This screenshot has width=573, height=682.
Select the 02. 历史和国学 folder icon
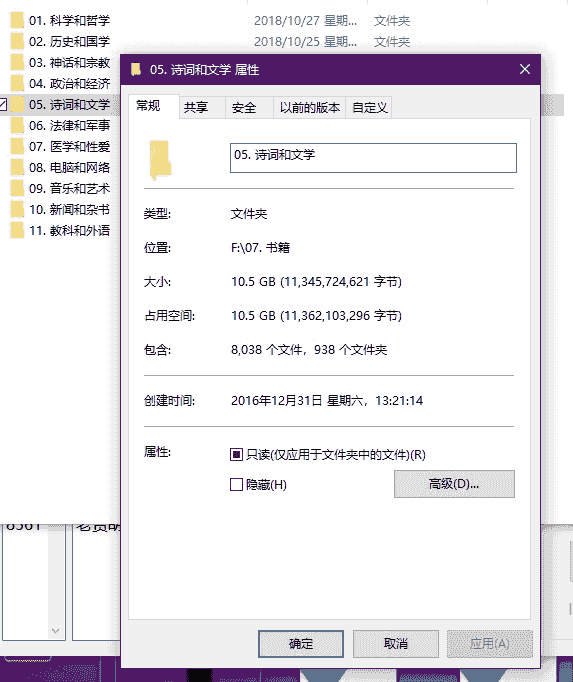pos(17,41)
